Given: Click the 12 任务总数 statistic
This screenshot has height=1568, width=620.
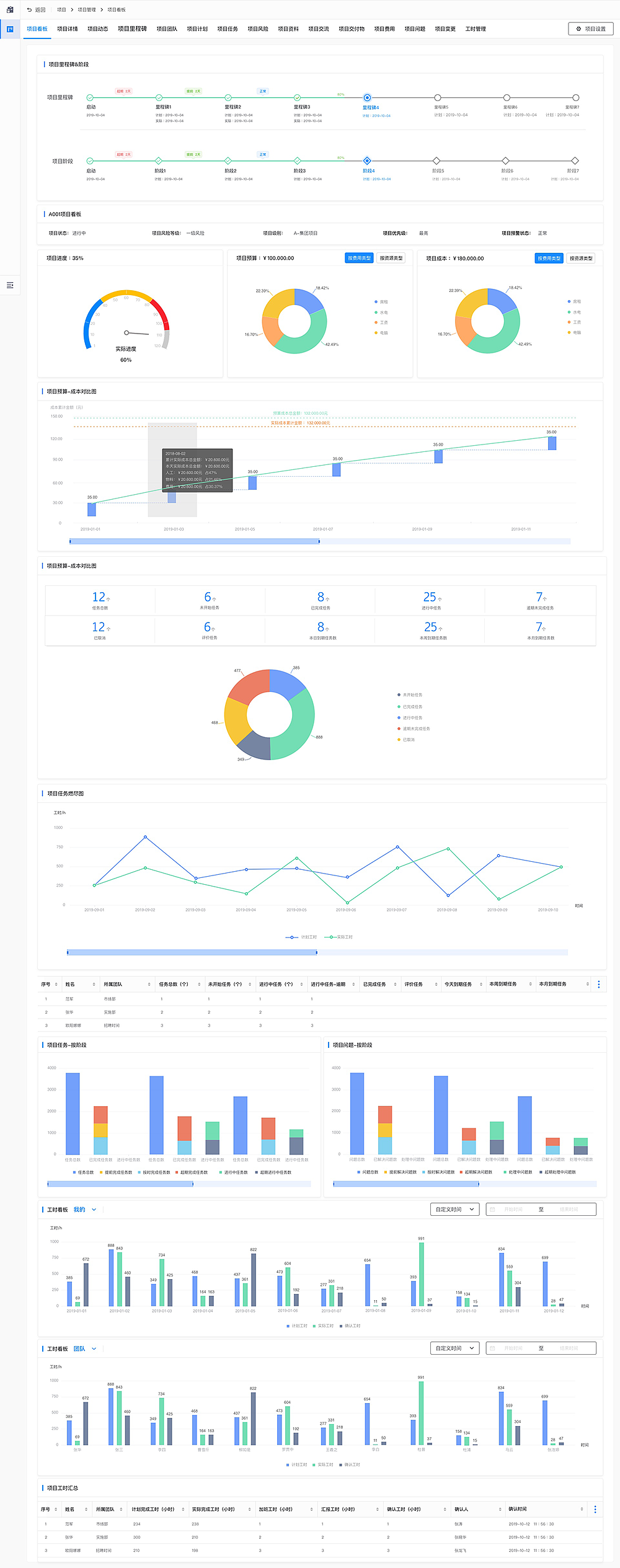Looking at the screenshot, I should point(100,600).
